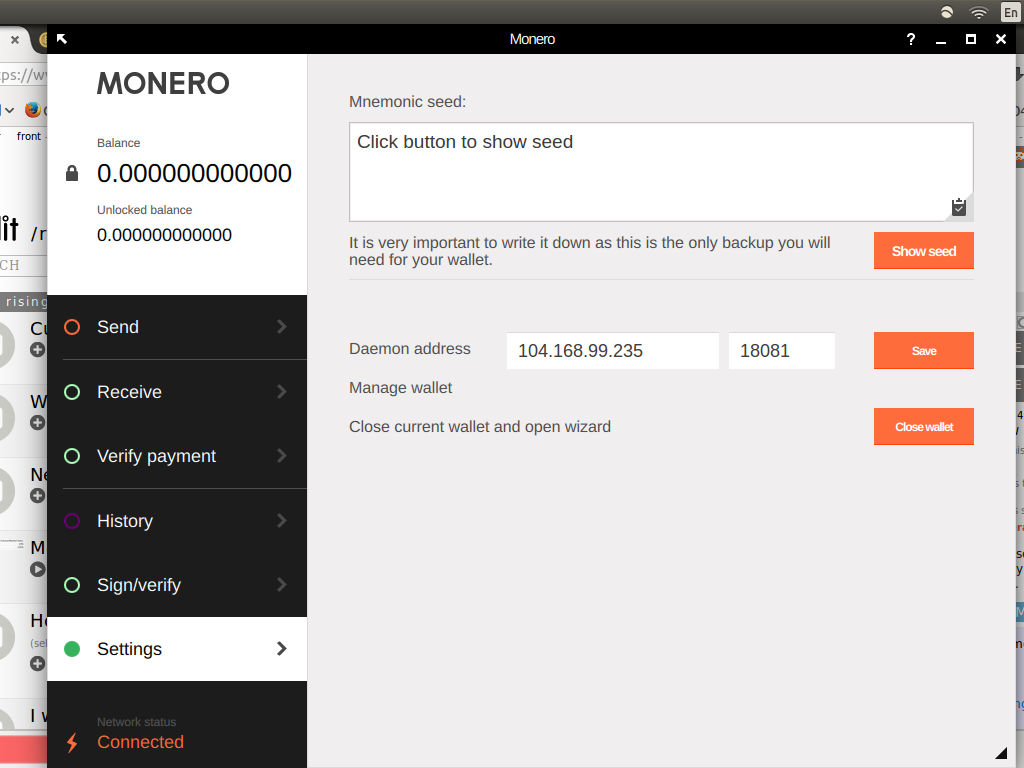Edit the daemon address IP field
This screenshot has height=768, width=1024.
pos(613,351)
